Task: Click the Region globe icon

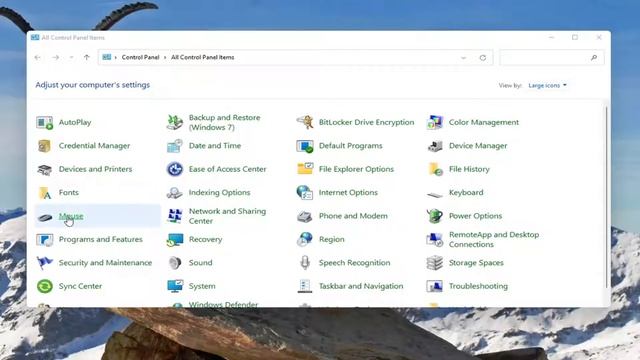Action: [x=304, y=240]
